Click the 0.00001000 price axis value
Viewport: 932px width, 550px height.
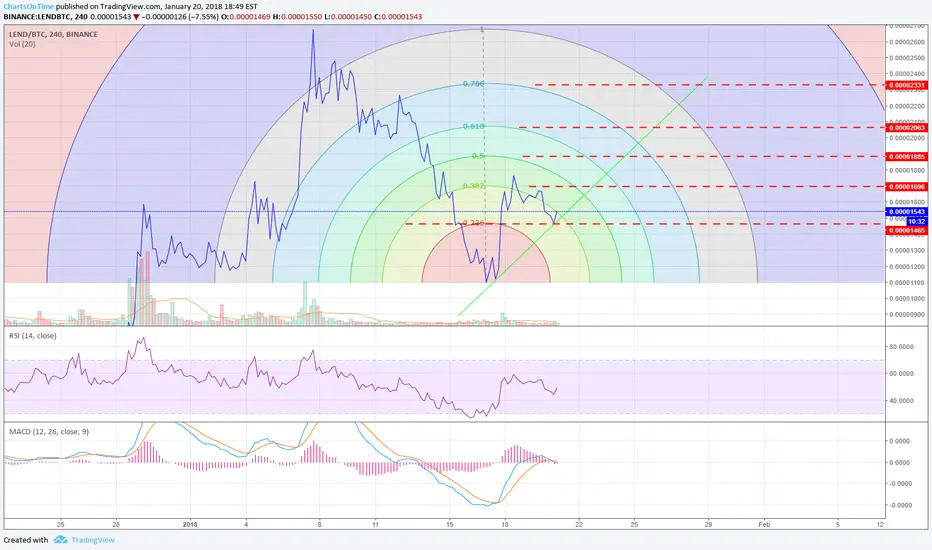pos(908,298)
